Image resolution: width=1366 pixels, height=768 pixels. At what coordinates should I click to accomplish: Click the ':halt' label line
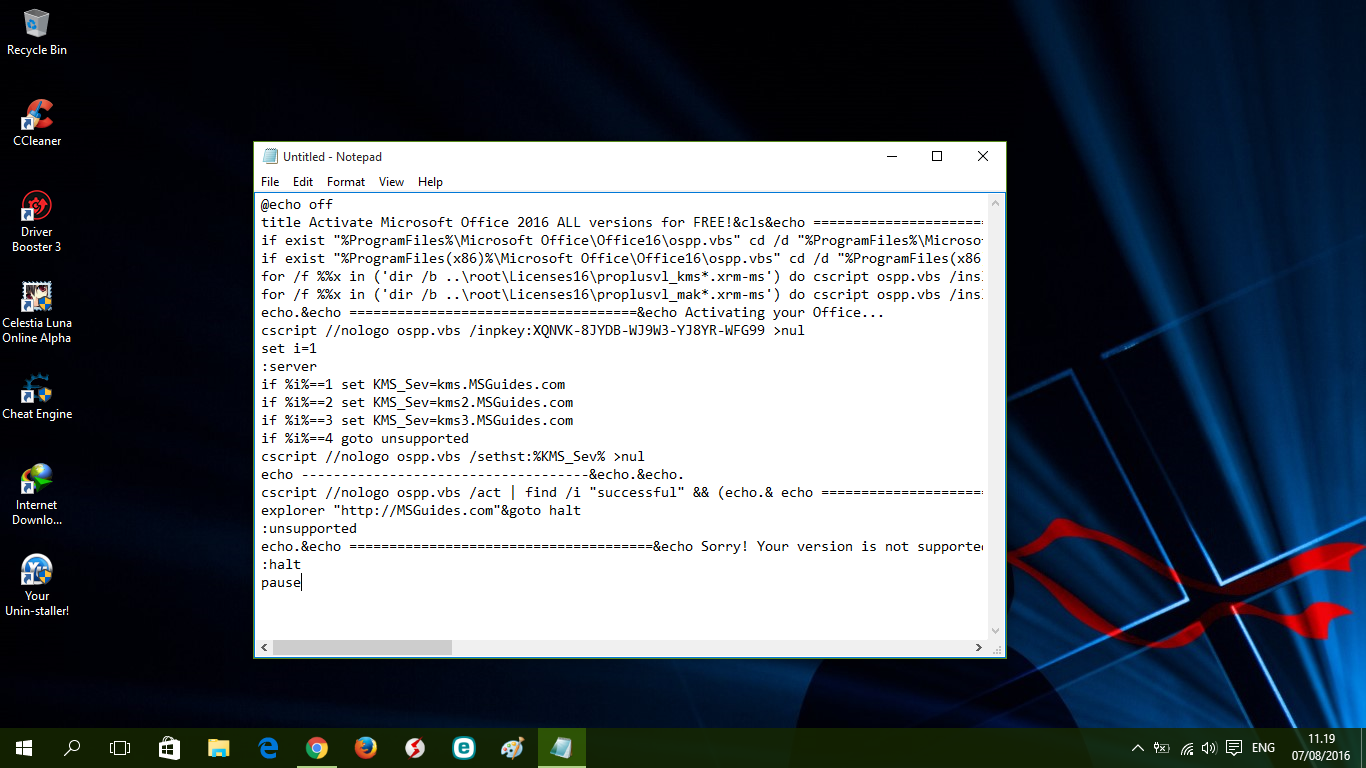[x=281, y=565]
